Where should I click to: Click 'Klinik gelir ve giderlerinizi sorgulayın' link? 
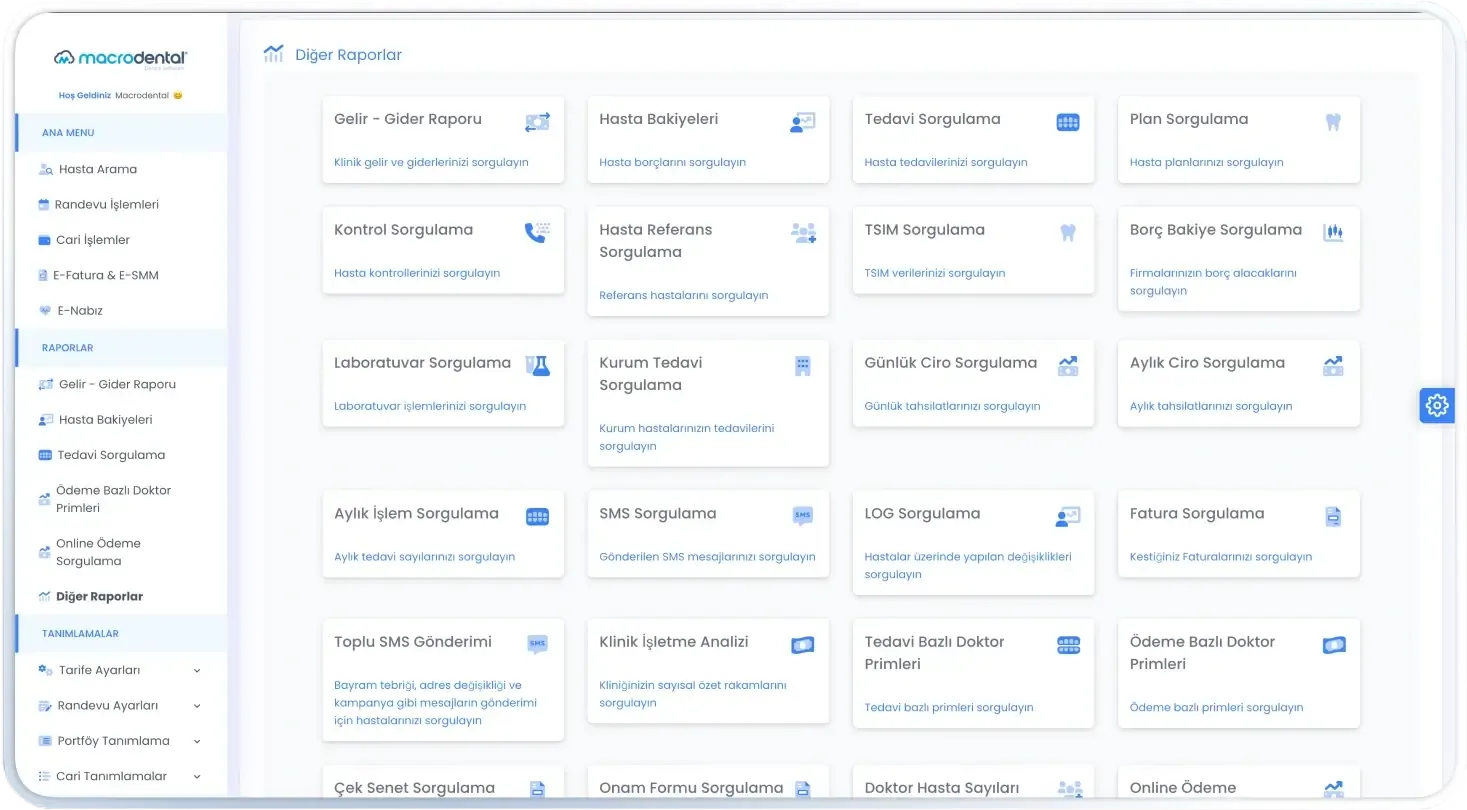(431, 162)
